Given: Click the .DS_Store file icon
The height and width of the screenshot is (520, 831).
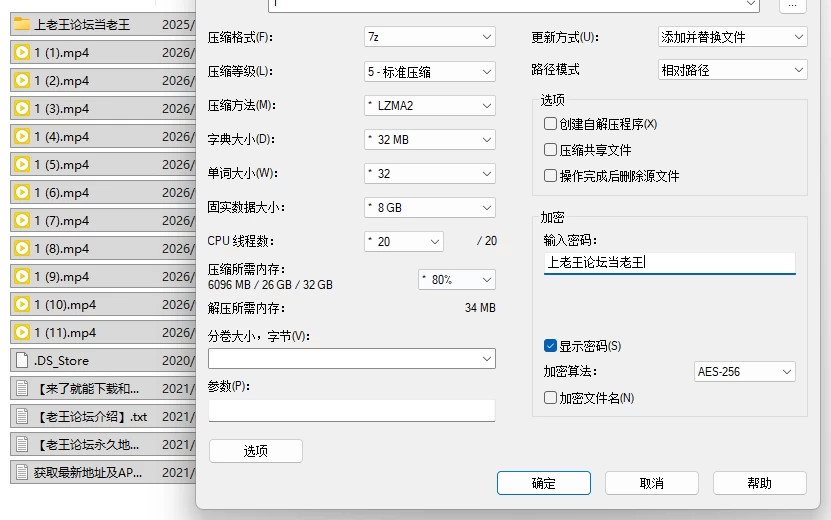Looking at the screenshot, I should [x=22, y=360].
